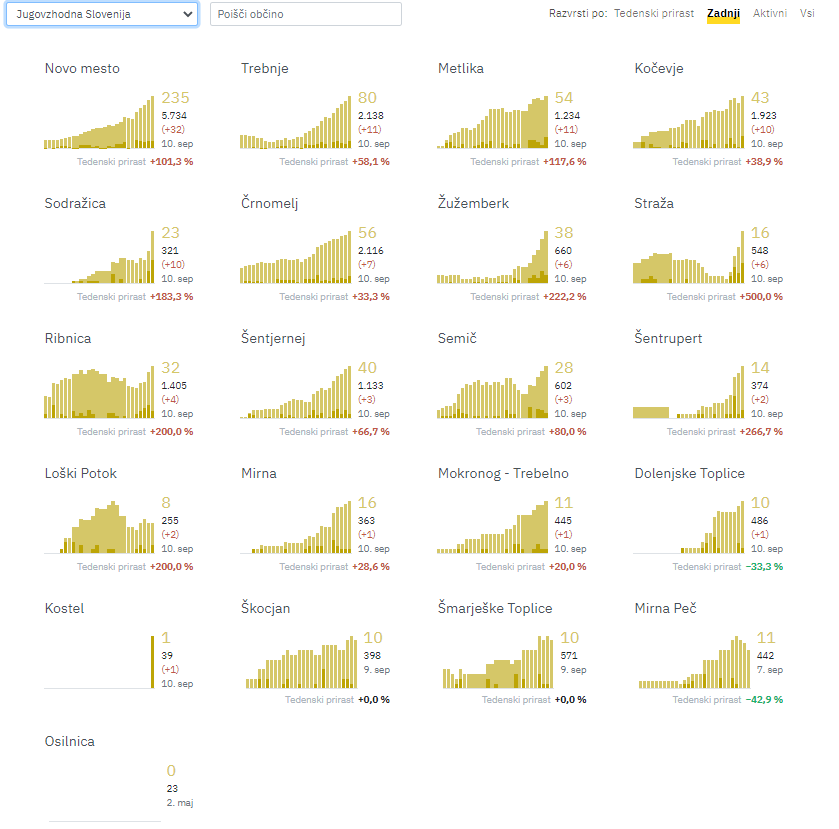Select the Mirna heading

click(259, 473)
